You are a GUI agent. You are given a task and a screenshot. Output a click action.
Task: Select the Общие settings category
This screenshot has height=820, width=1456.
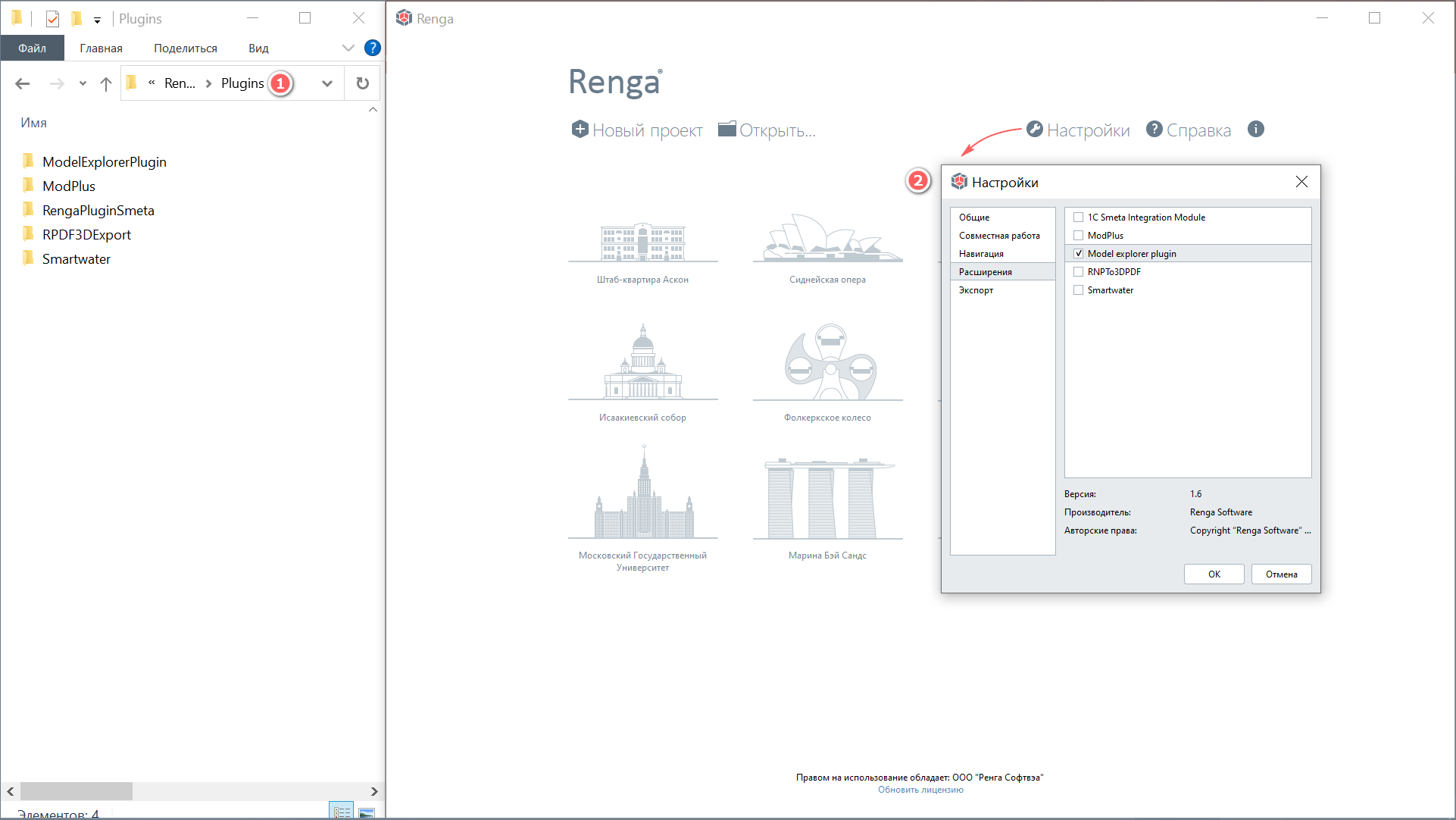[1002, 218]
